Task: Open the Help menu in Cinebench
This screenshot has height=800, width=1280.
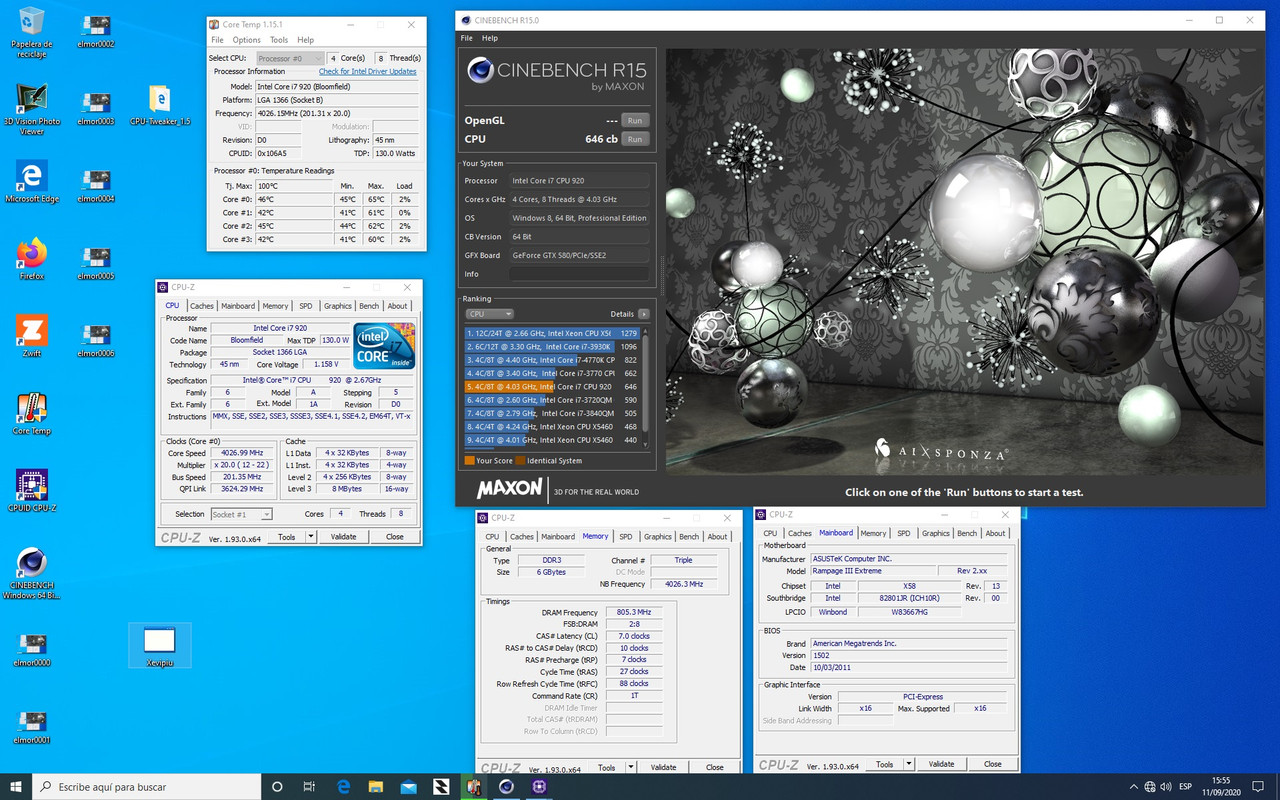Action: coord(490,38)
